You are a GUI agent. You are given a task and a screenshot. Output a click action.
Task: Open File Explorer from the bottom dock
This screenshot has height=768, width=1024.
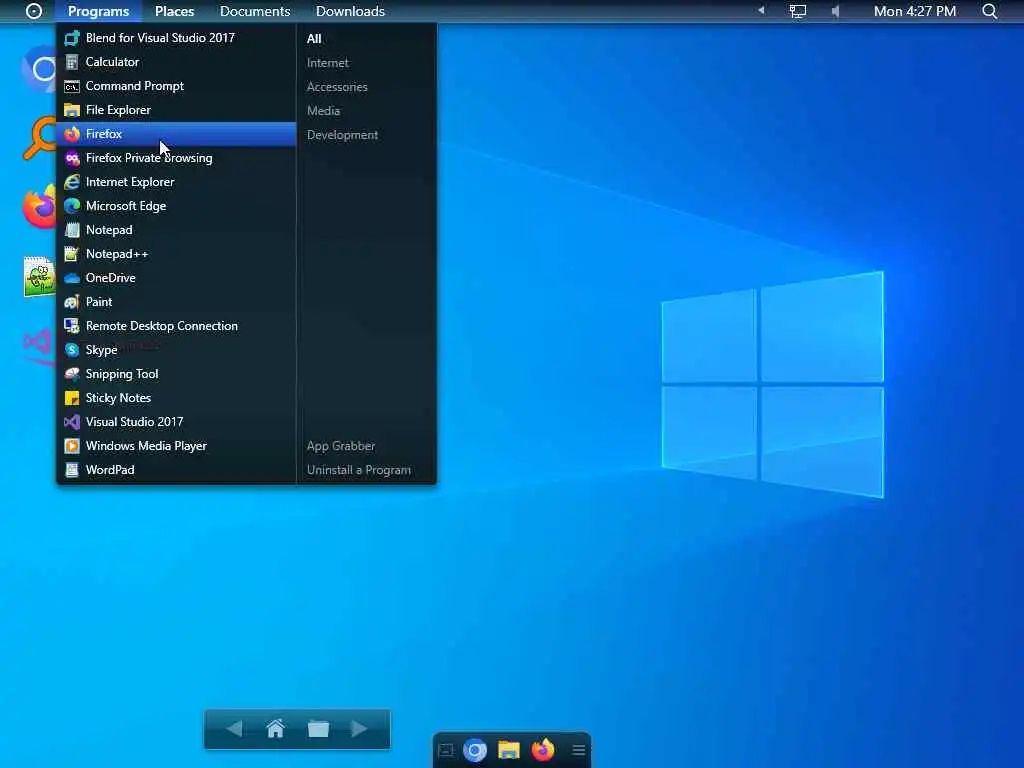tap(509, 750)
